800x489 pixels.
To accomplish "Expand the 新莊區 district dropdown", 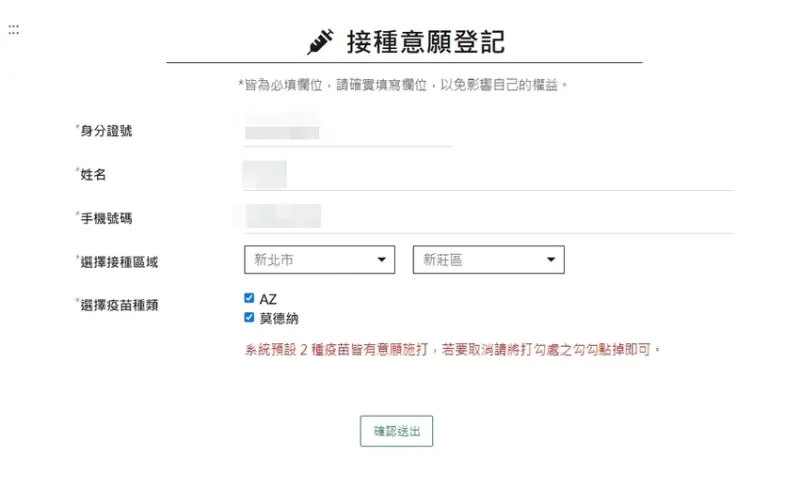I will (x=488, y=260).
